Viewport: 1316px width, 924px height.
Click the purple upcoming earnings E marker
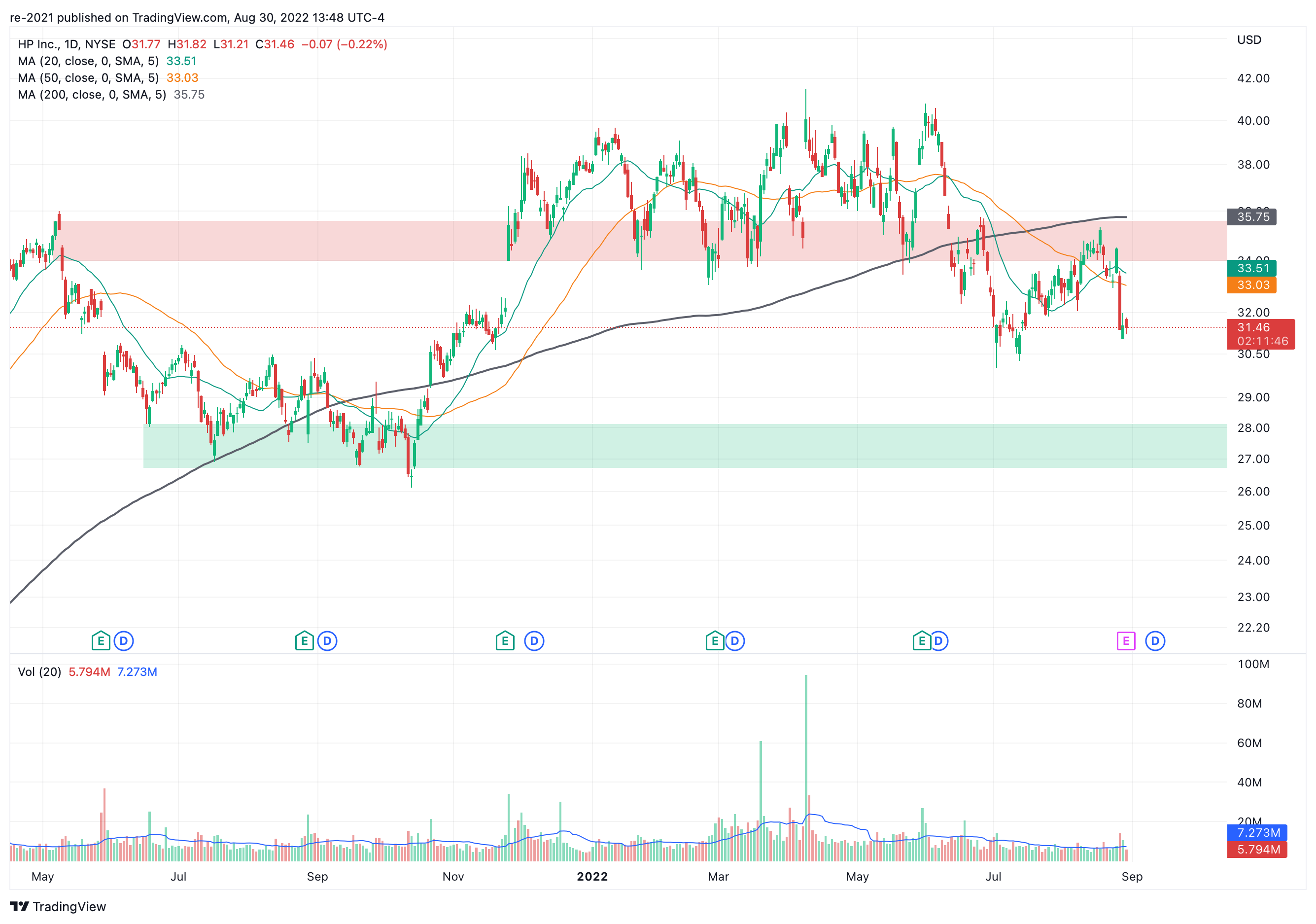click(1125, 640)
